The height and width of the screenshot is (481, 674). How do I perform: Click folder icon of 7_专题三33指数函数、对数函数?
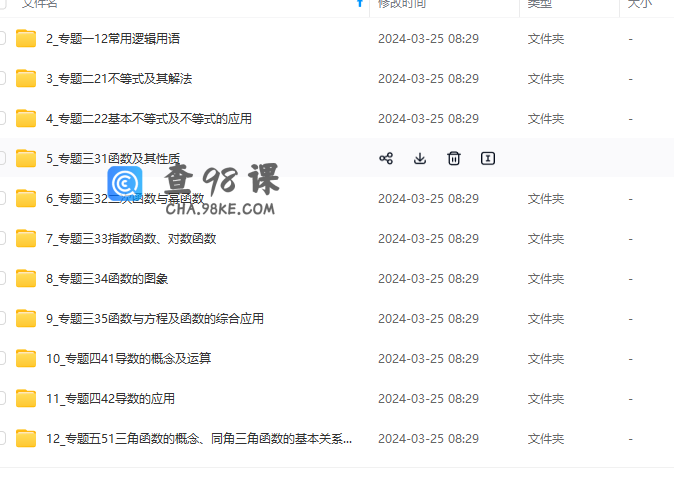tap(26, 238)
